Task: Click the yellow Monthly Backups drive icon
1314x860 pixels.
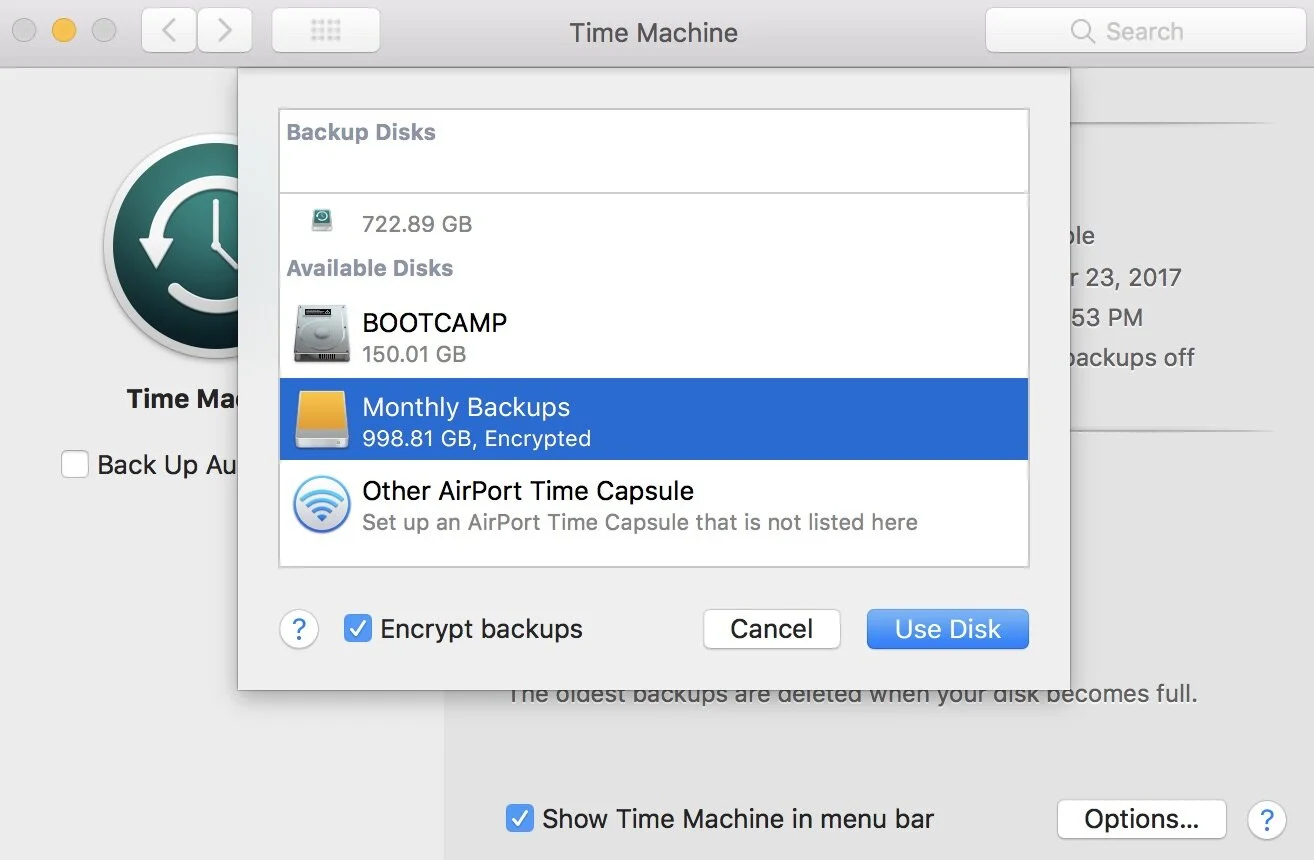Action: [x=321, y=419]
